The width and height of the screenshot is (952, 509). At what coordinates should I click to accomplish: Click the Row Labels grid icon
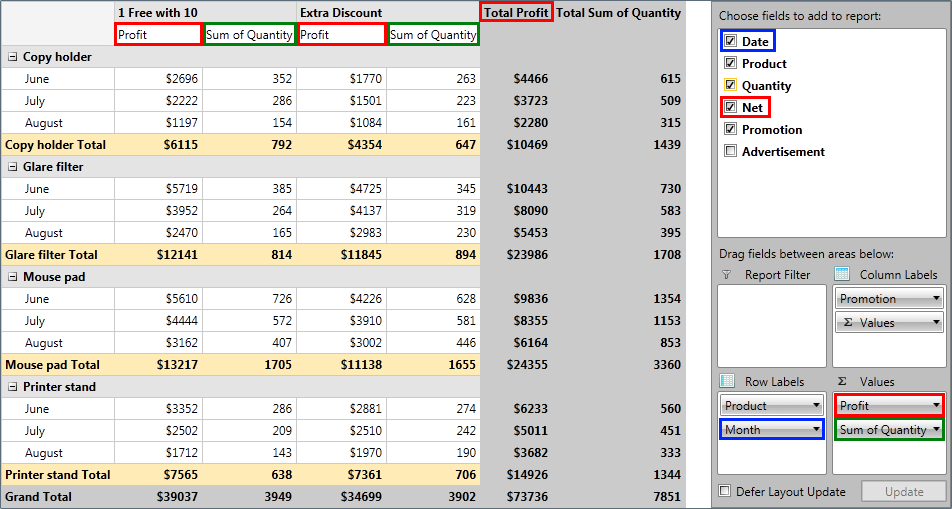[x=727, y=381]
